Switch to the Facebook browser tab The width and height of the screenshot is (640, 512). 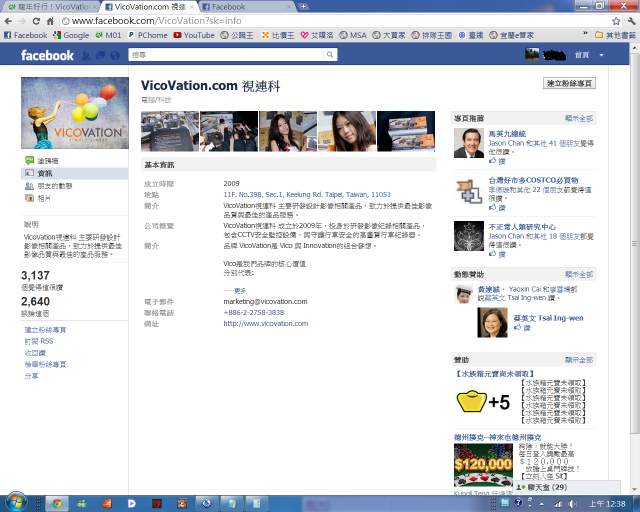coord(247,7)
